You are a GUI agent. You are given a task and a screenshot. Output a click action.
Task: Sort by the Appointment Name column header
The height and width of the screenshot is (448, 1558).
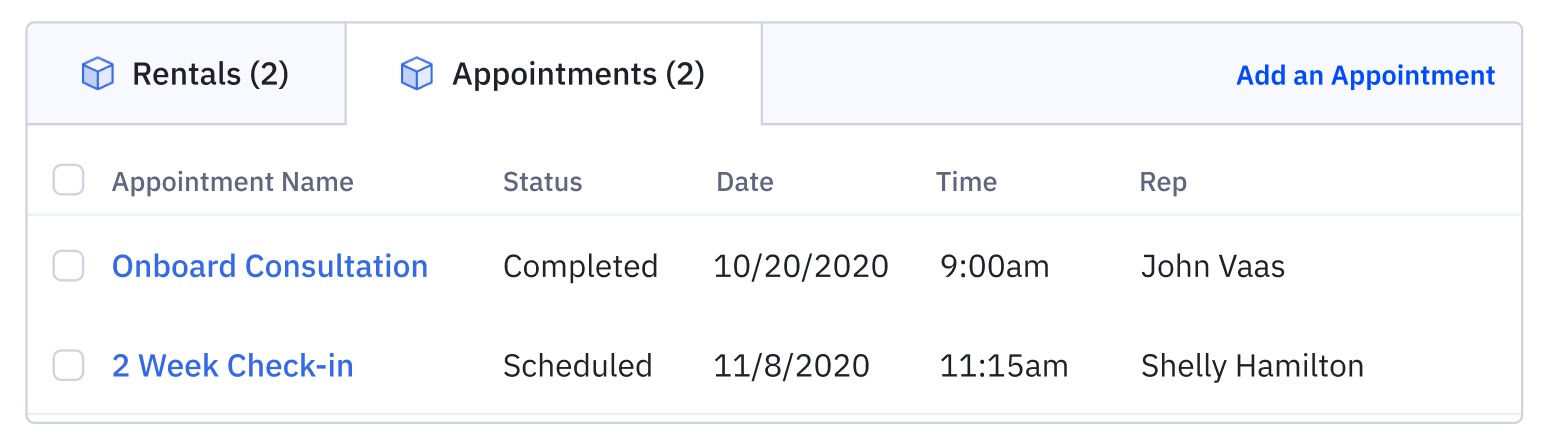(x=233, y=182)
